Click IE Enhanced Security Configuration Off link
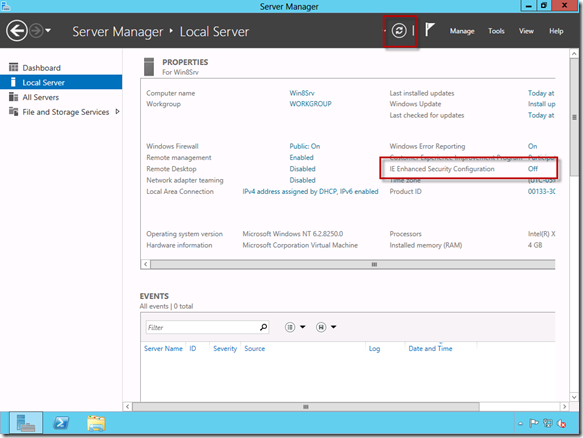Screen dimensions: 583x438 [x=533, y=169]
